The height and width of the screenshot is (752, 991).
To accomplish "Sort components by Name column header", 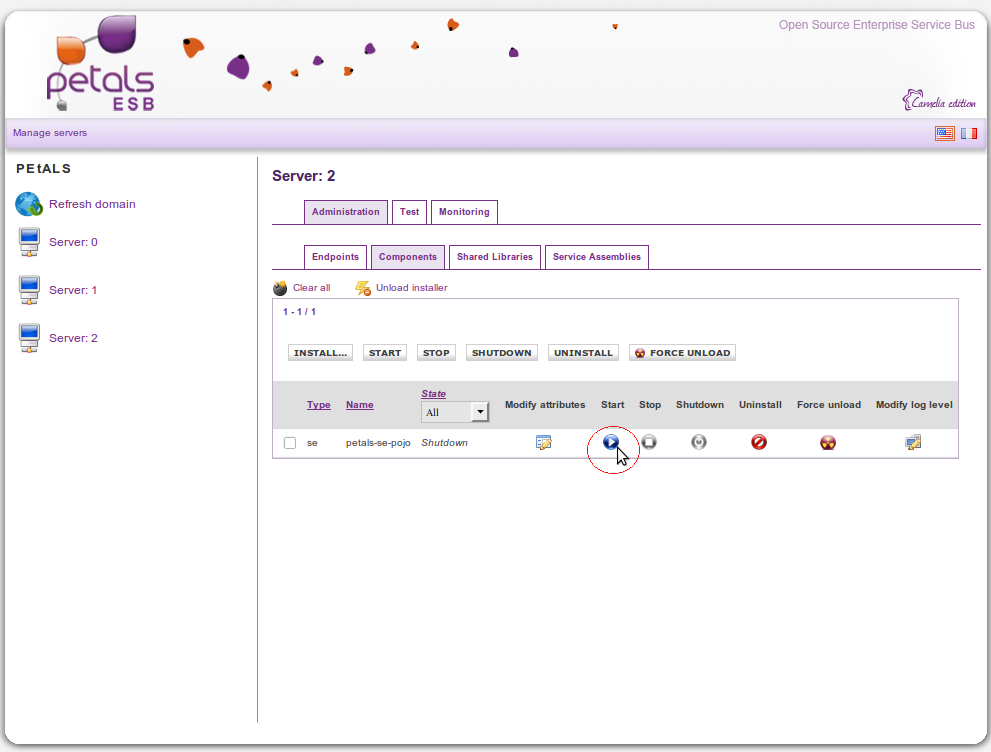I will (x=359, y=405).
